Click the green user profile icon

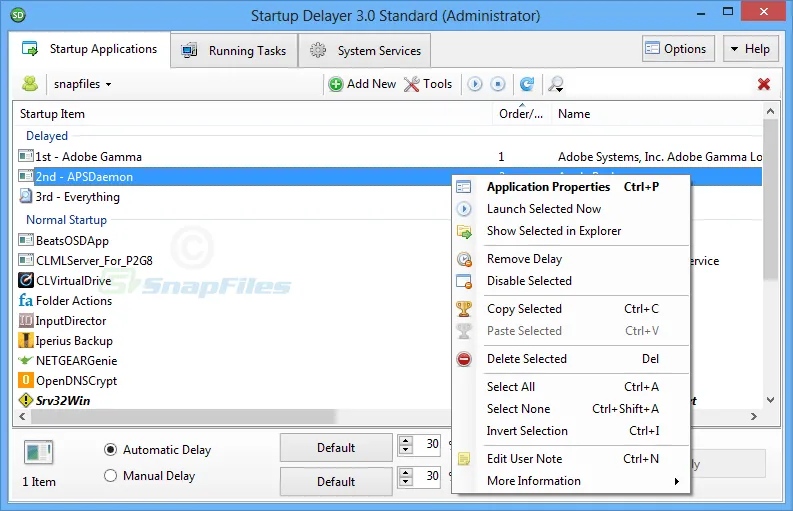[x=30, y=84]
